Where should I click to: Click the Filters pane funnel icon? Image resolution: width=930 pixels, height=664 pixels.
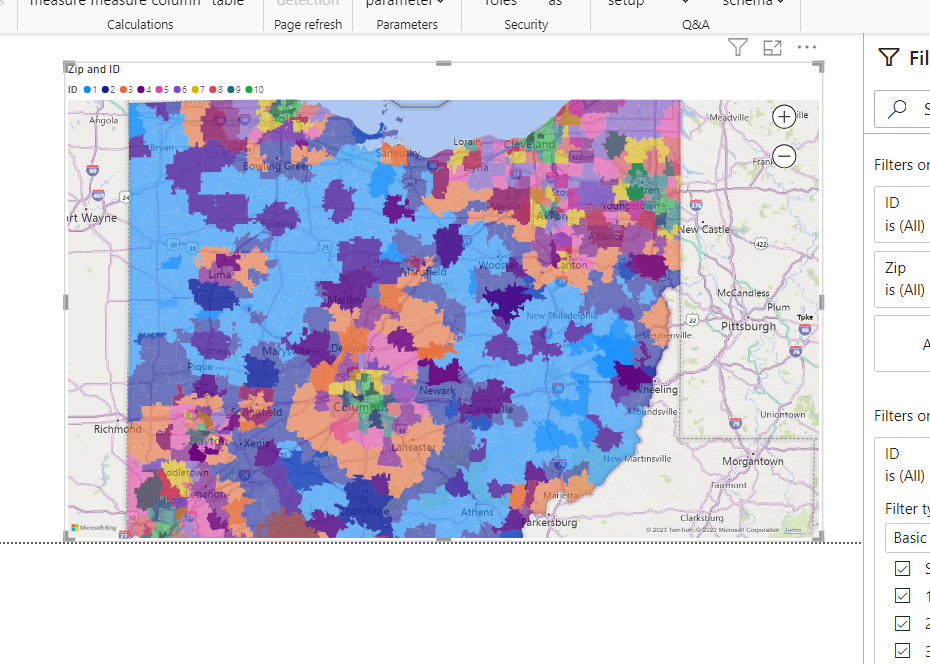[888, 58]
